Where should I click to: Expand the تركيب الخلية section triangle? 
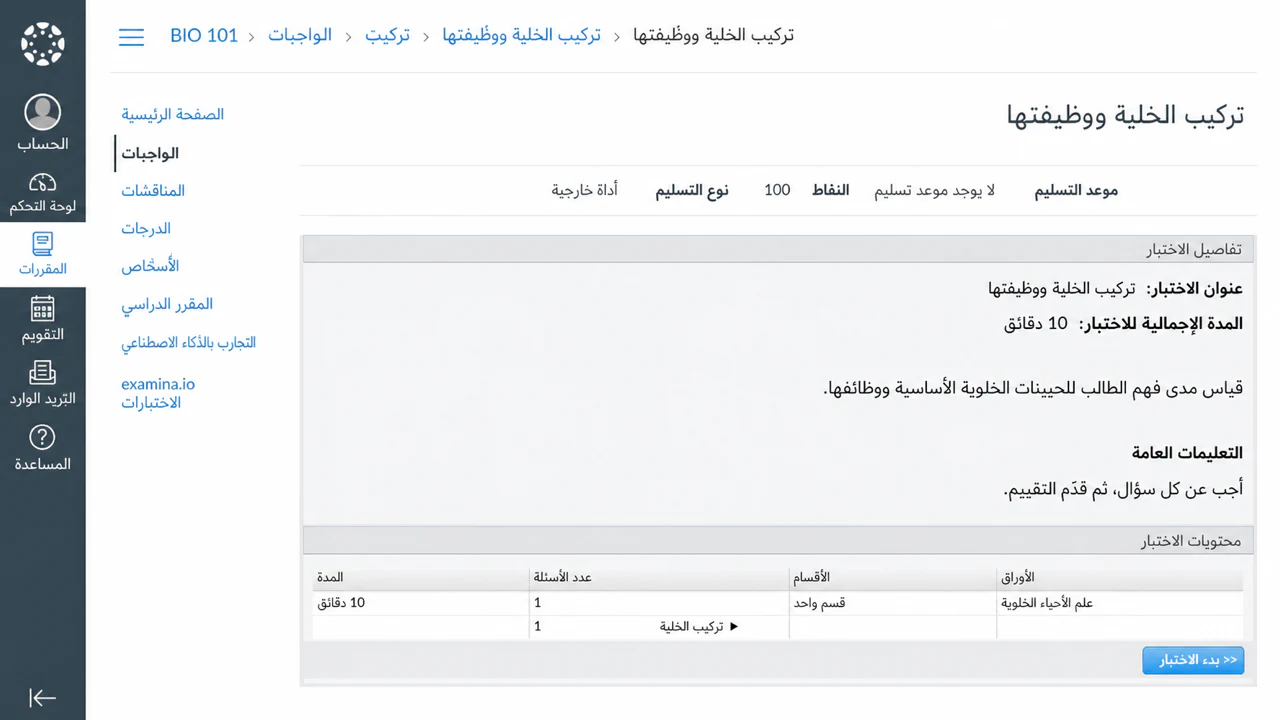click(x=734, y=627)
